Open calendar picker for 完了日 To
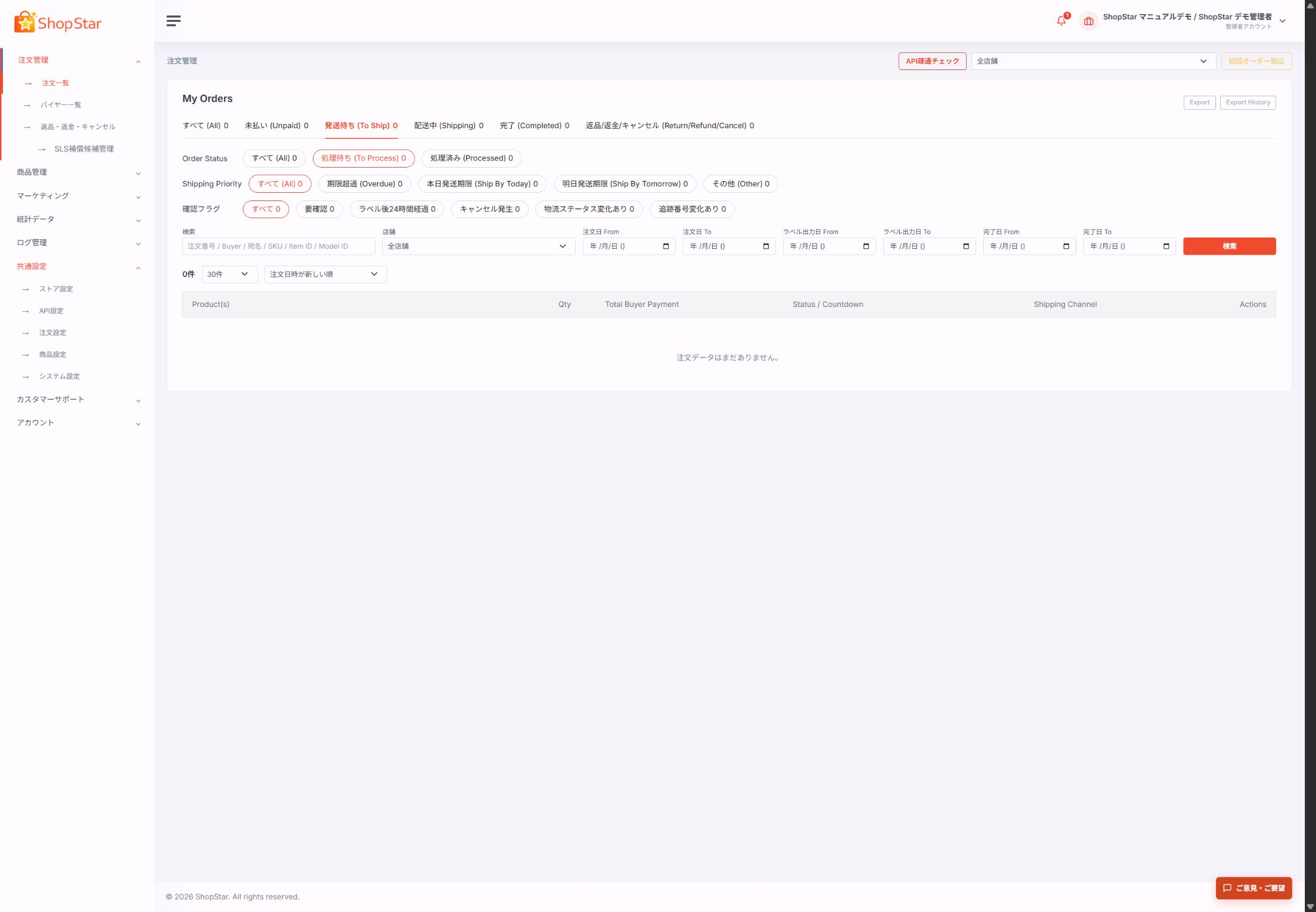This screenshot has width=1316, height=912. (1166, 246)
